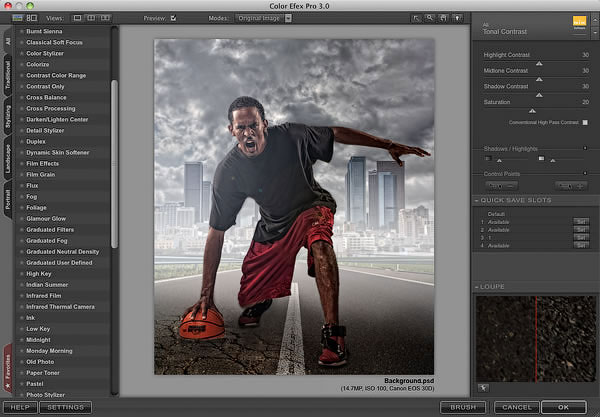Toggle the Preview checkbox

(x=173, y=18)
